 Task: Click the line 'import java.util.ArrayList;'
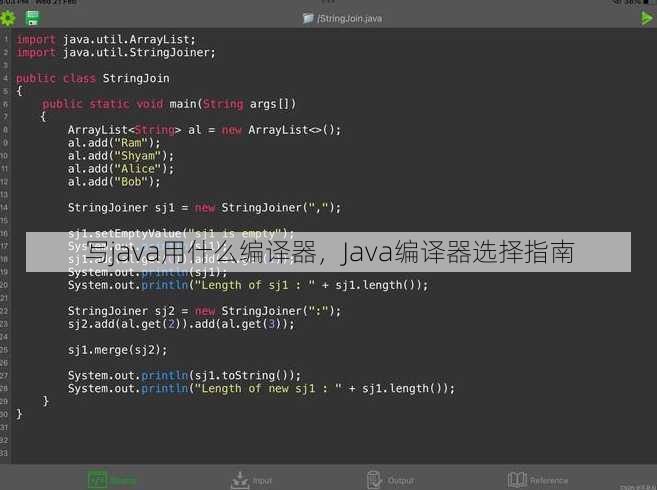[x=106, y=39]
